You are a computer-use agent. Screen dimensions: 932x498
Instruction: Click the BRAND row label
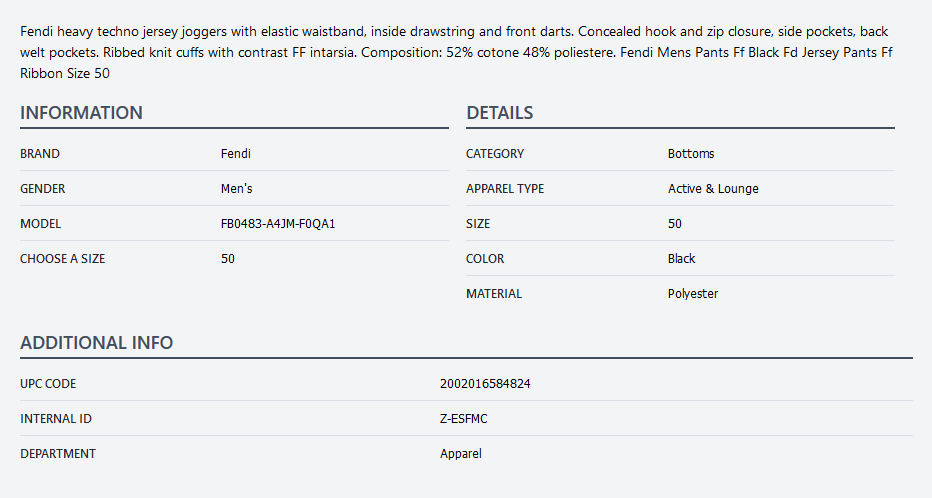pyautogui.click(x=40, y=154)
